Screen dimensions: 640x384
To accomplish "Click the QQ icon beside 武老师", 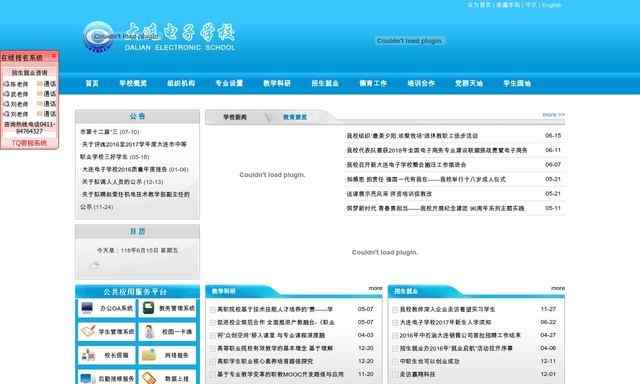I will tap(7, 94).
